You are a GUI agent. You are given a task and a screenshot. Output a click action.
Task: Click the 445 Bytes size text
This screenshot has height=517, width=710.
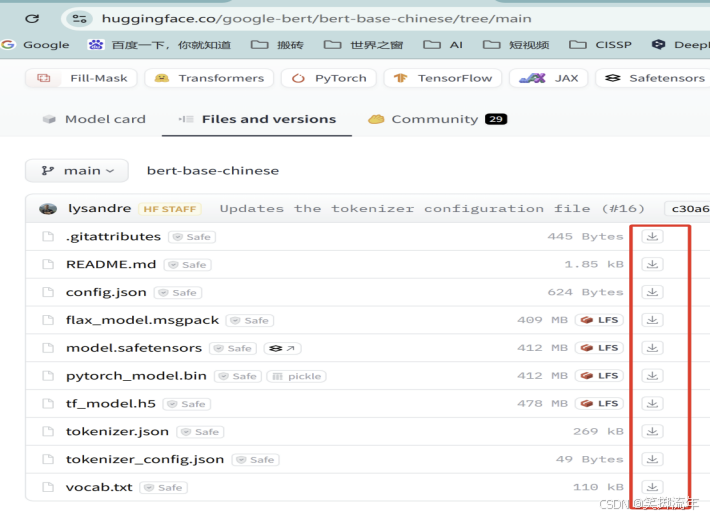[585, 236]
